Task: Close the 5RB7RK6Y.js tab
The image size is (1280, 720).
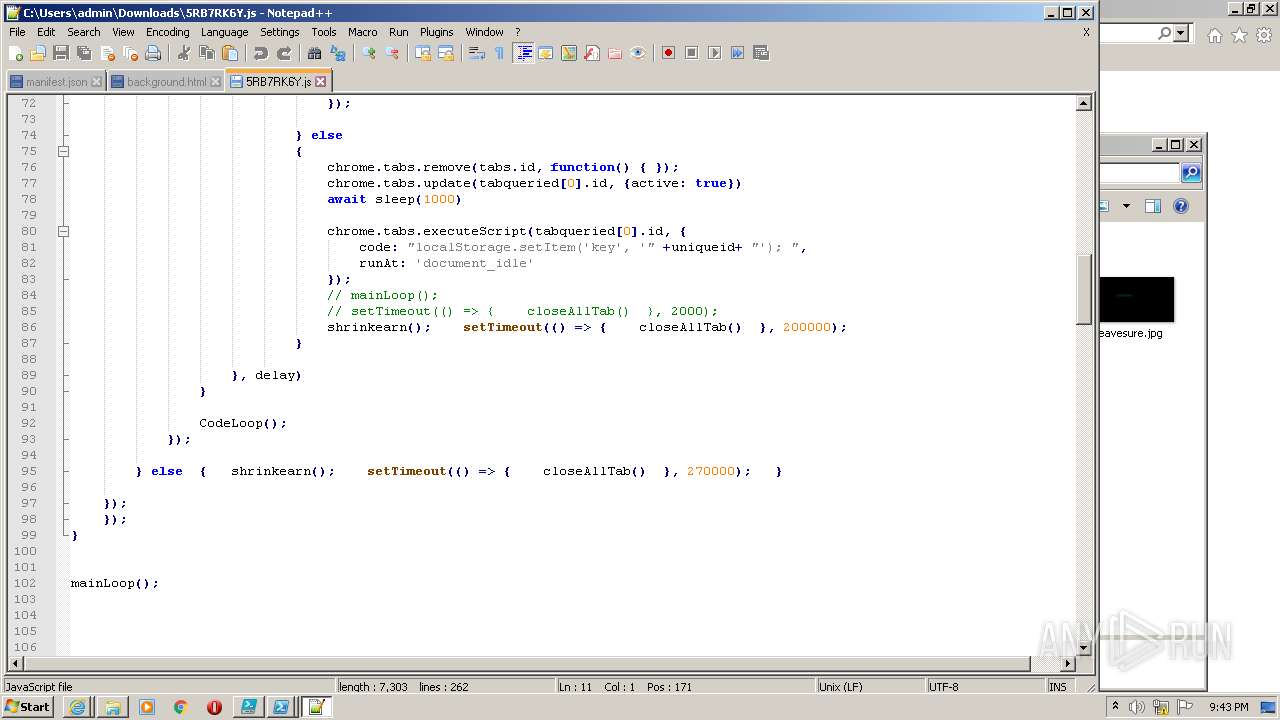Action: [320, 82]
